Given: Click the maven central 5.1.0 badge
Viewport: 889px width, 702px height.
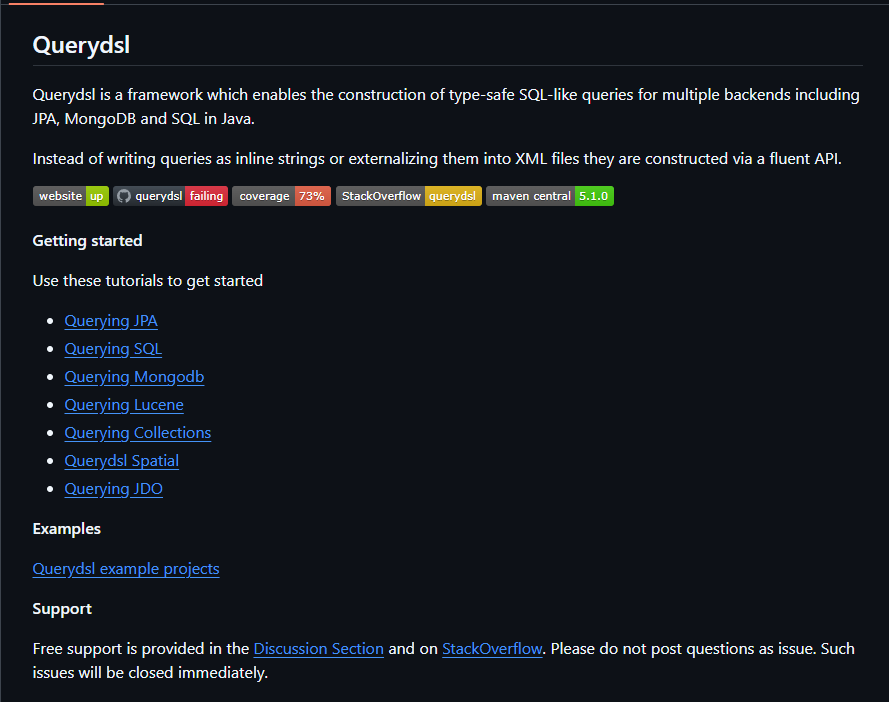Looking at the screenshot, I should point(550,196).
